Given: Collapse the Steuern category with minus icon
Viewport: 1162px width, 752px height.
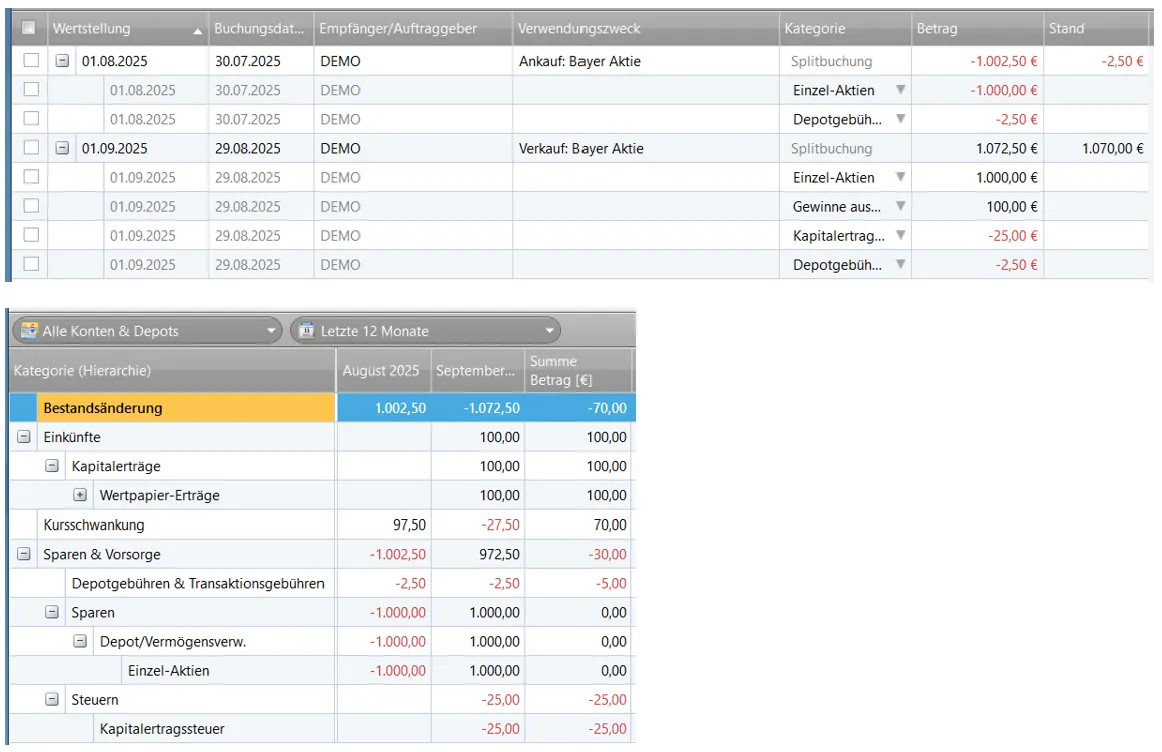Looking at the screenshot, I should pyautogui.click(x=52, y=700).
